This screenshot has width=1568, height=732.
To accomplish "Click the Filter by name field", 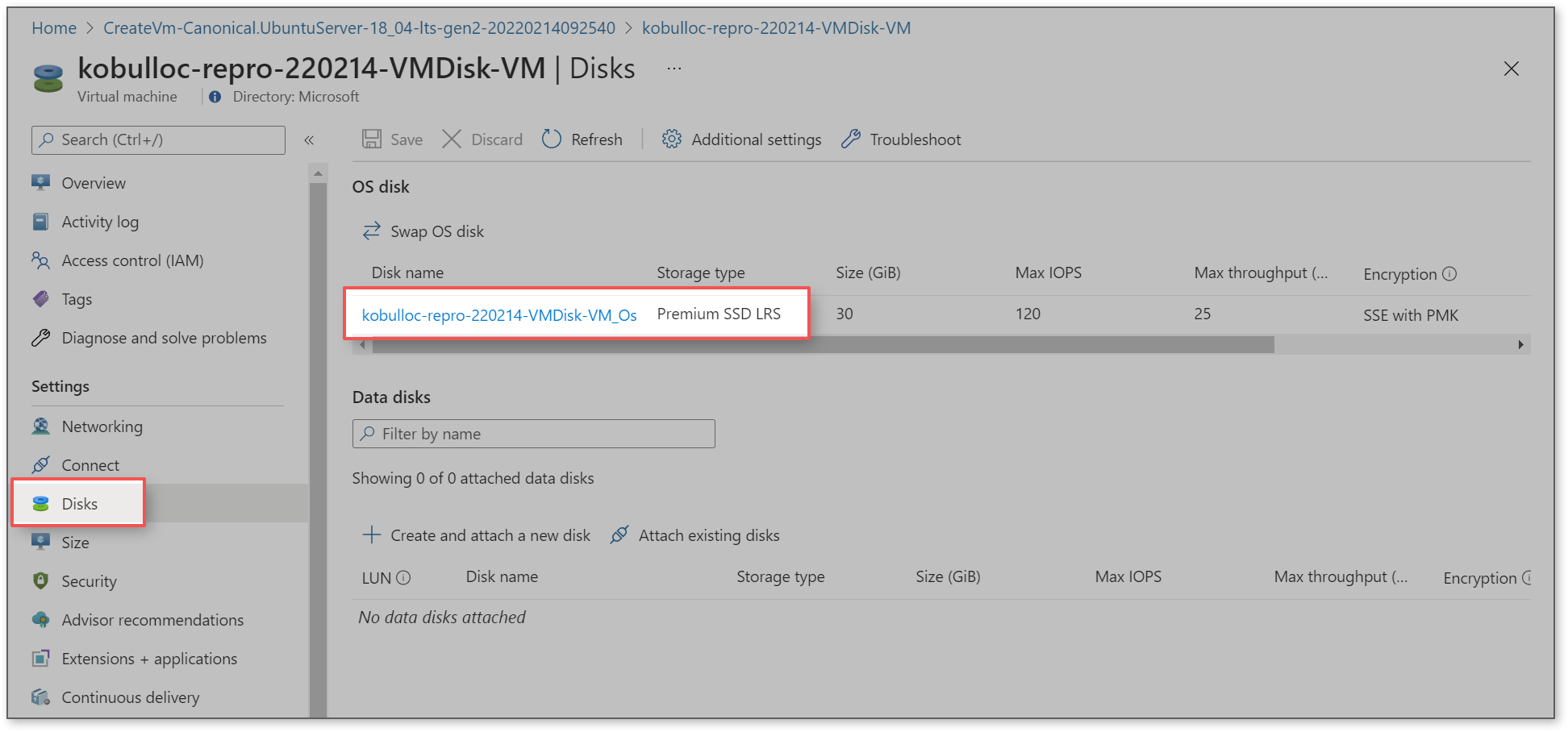I will click(533, 434).
